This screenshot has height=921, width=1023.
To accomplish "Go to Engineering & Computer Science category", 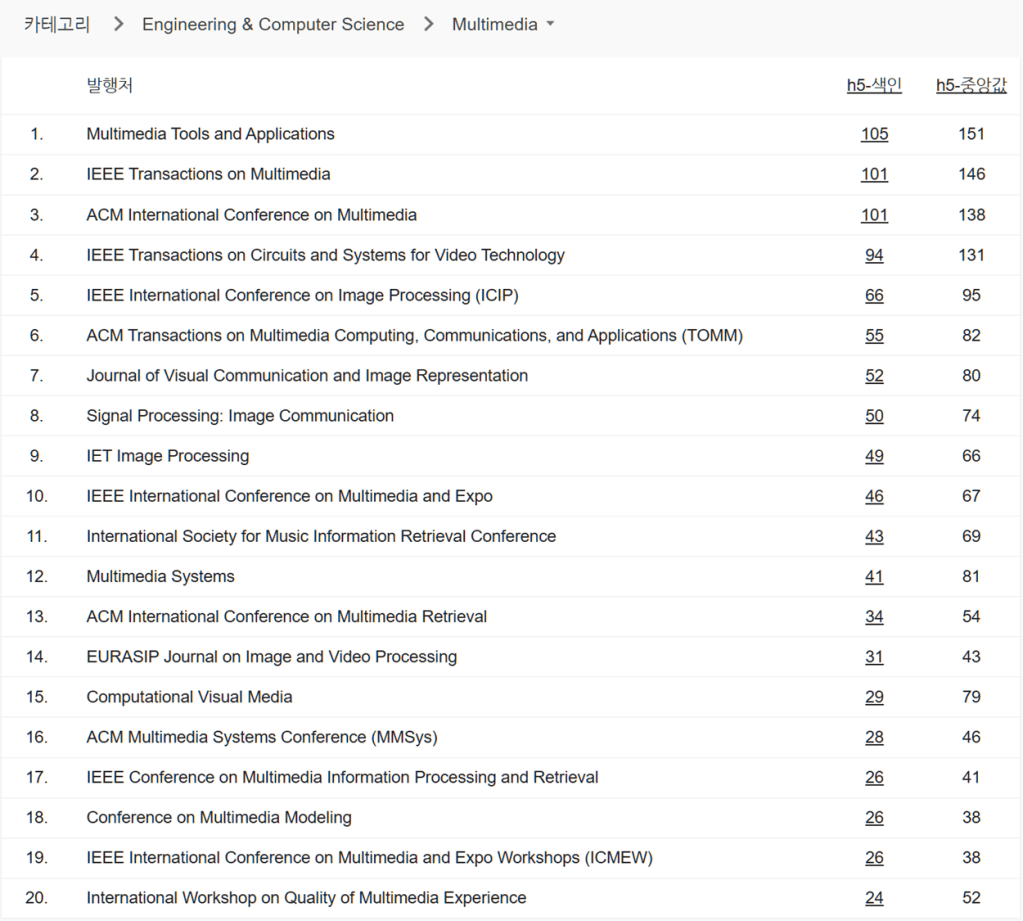I will pyautogui.click(x=273, y=25).
